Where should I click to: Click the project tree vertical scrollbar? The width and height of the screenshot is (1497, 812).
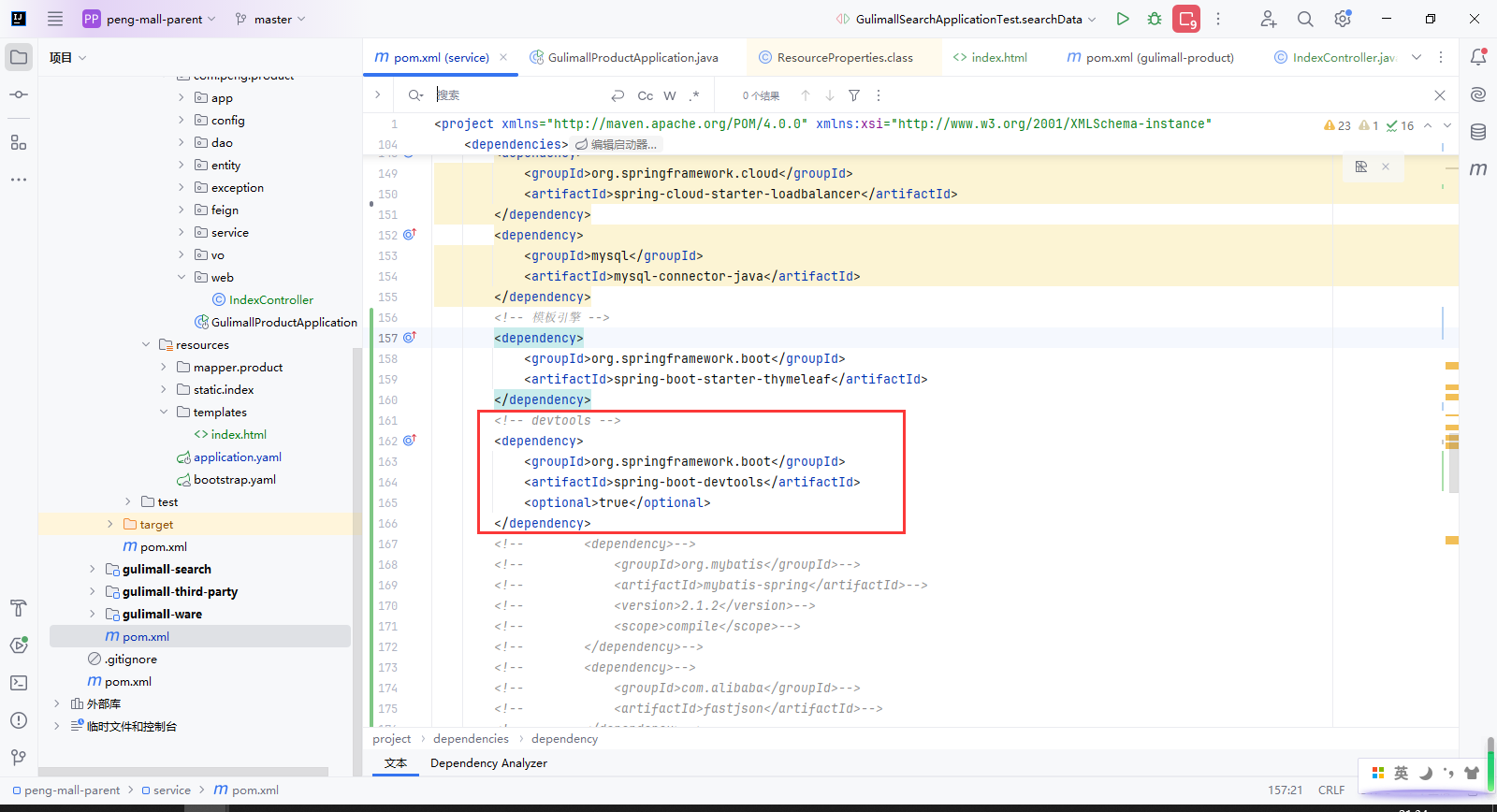(x=356, y=561)
